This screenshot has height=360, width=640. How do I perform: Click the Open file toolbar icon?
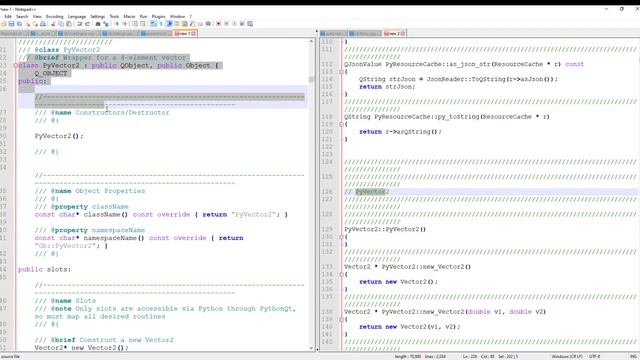tap(3, 24)
